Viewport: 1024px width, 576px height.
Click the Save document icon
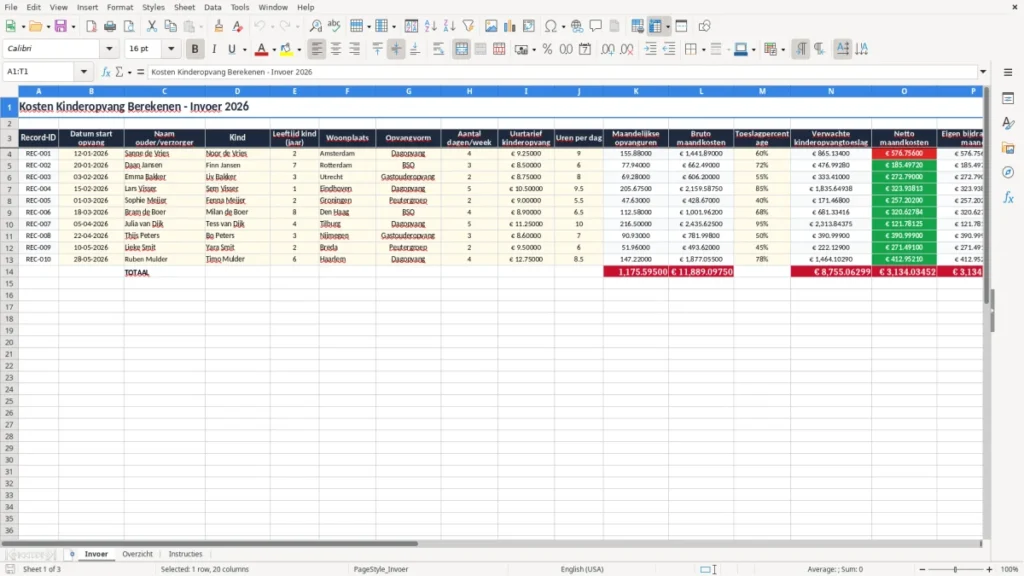pos(61,26)
